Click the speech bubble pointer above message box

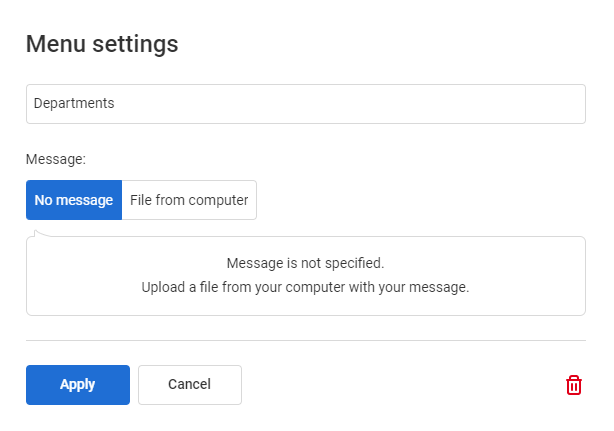point(42,233)
